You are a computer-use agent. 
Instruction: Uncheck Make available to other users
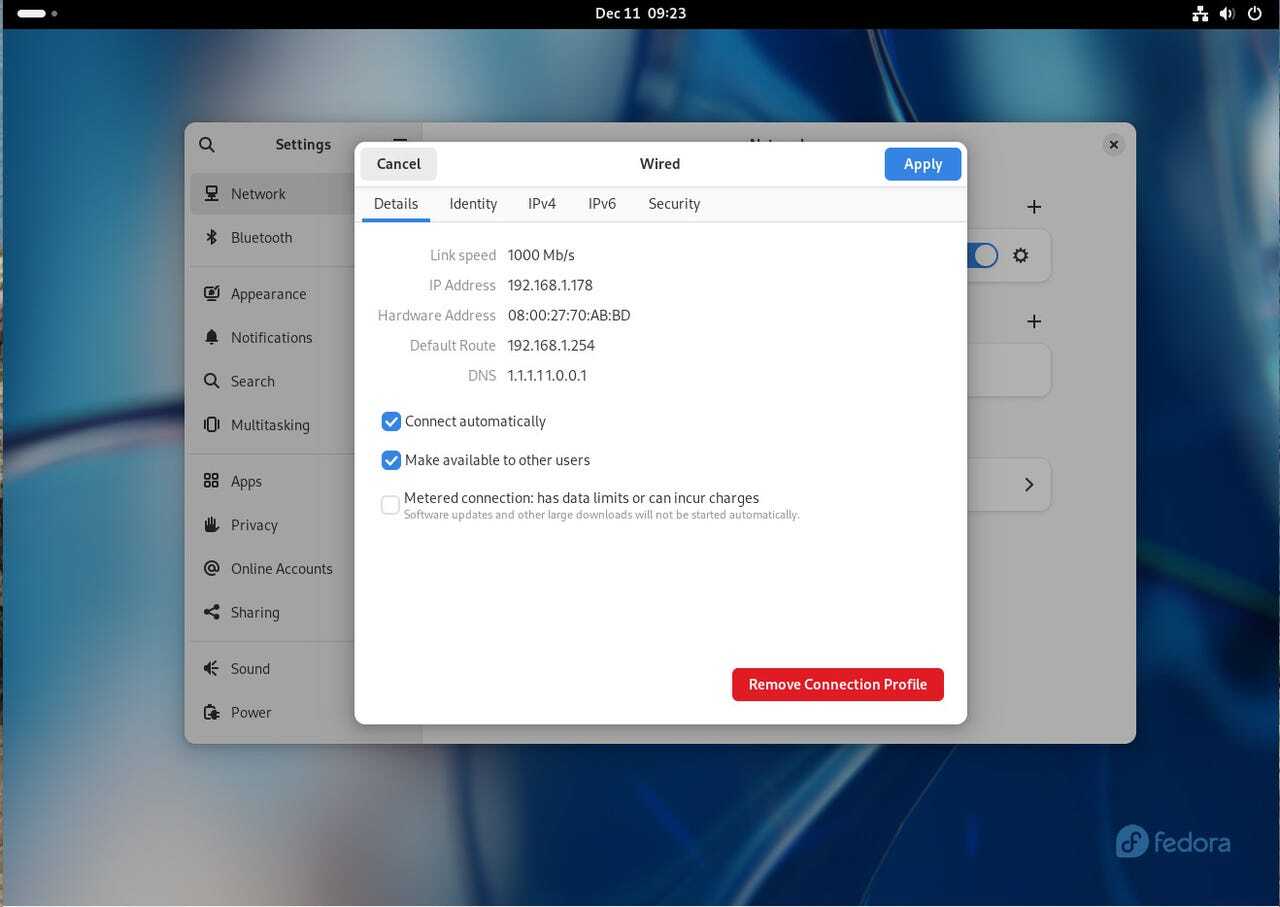pos(391,460)
